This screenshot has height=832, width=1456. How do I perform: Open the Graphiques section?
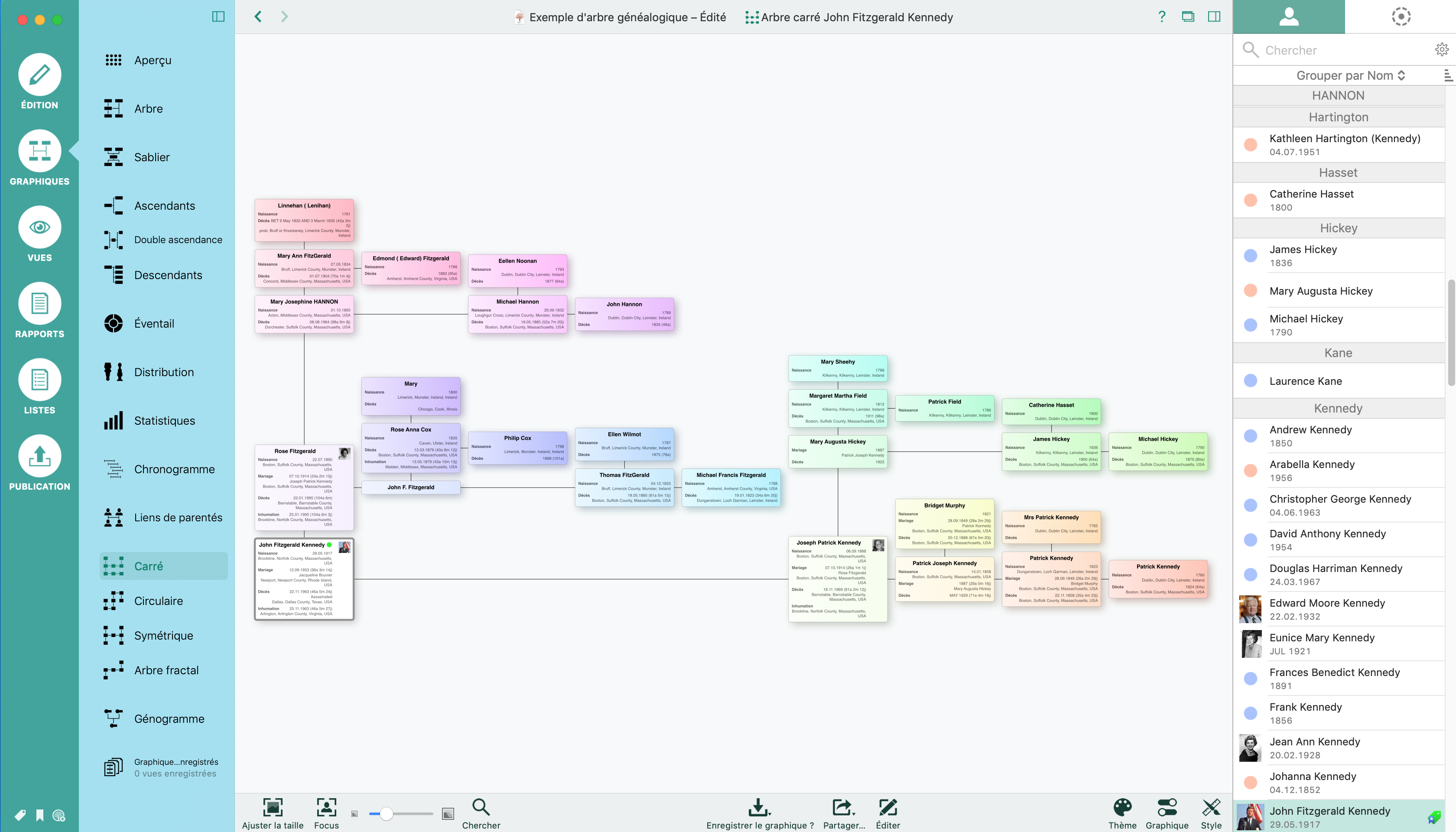[x=39, y=158]
